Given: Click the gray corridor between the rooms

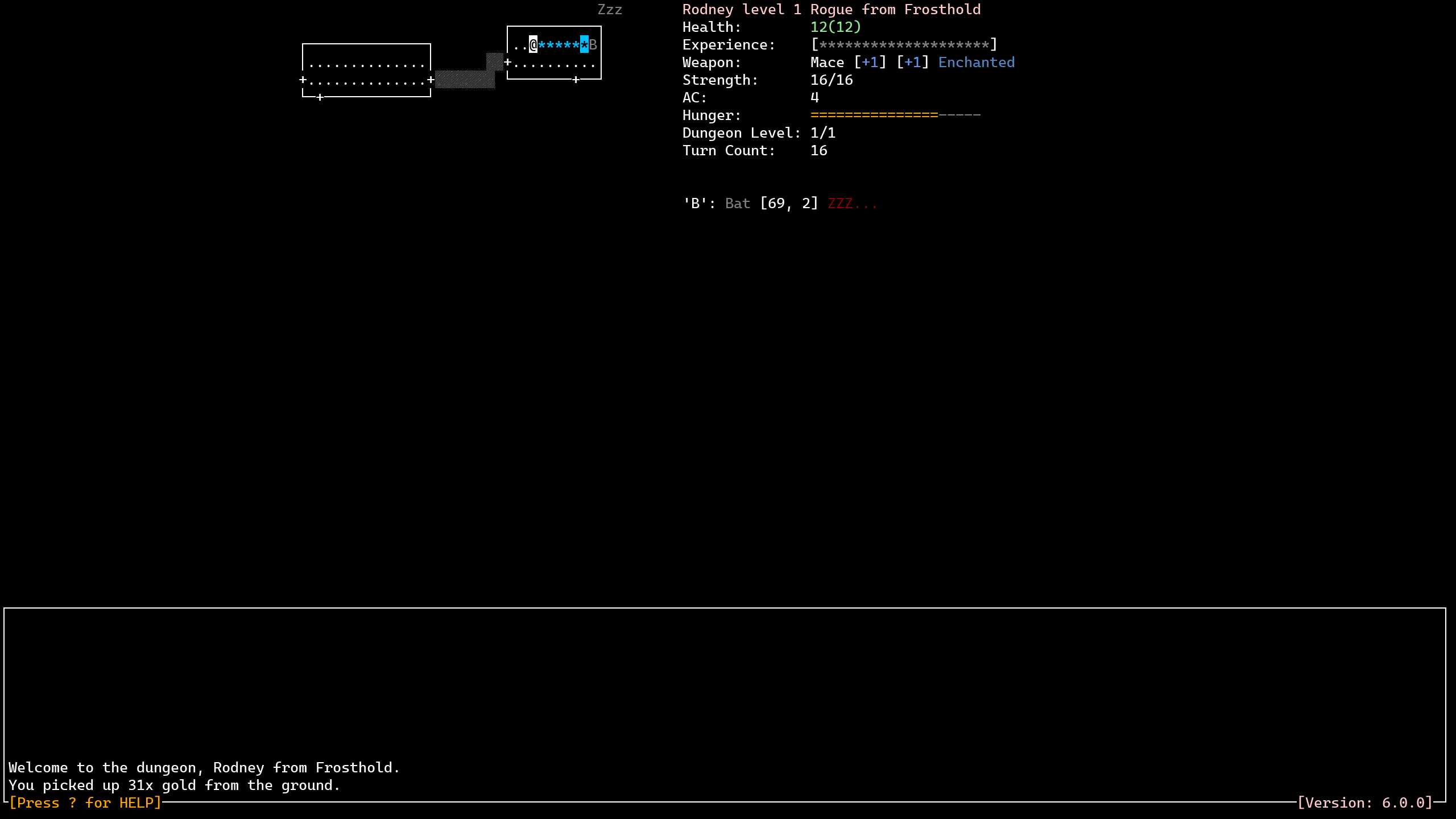Looking at the screenshot, I should 465,80.
